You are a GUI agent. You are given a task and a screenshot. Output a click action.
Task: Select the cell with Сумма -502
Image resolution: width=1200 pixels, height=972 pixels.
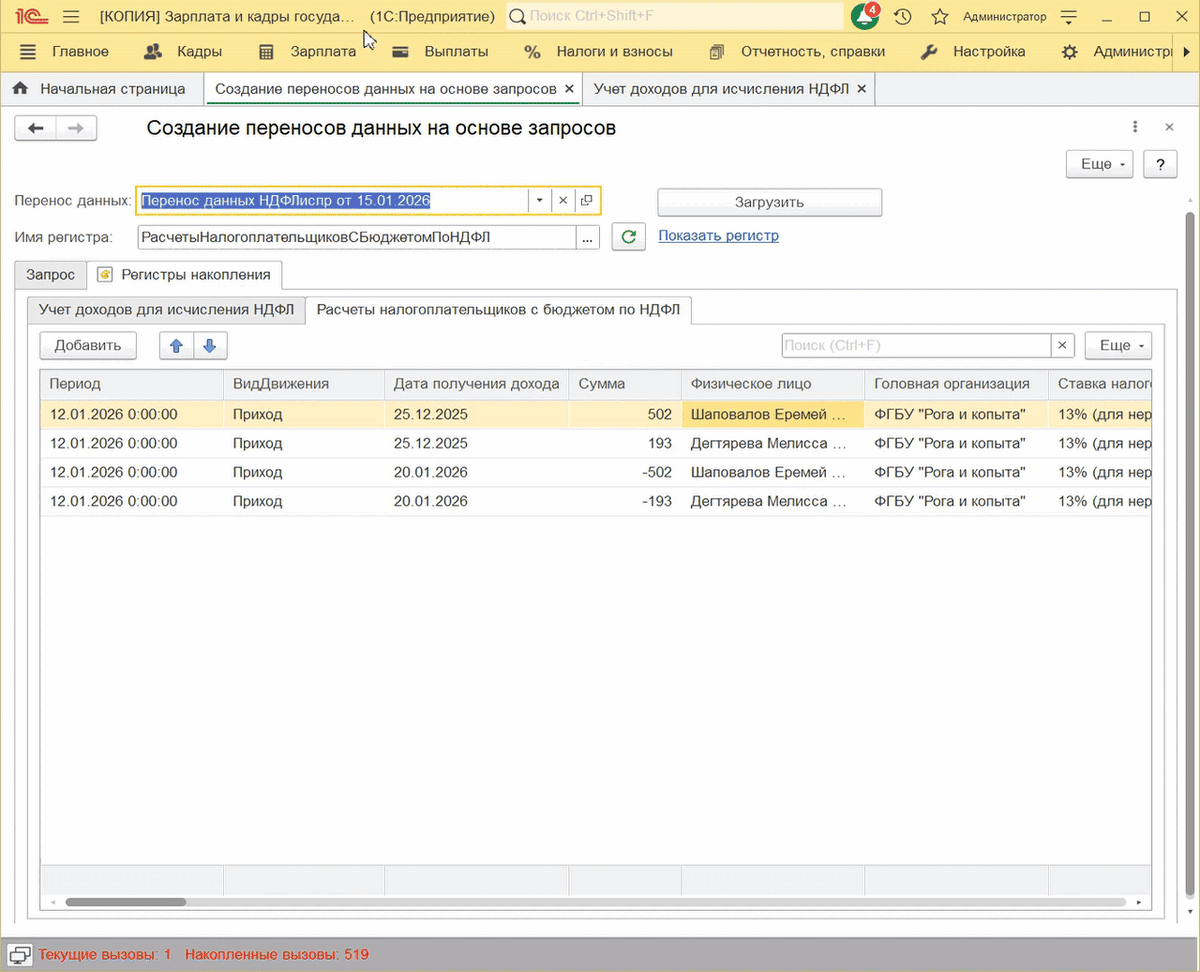[625, 472]
